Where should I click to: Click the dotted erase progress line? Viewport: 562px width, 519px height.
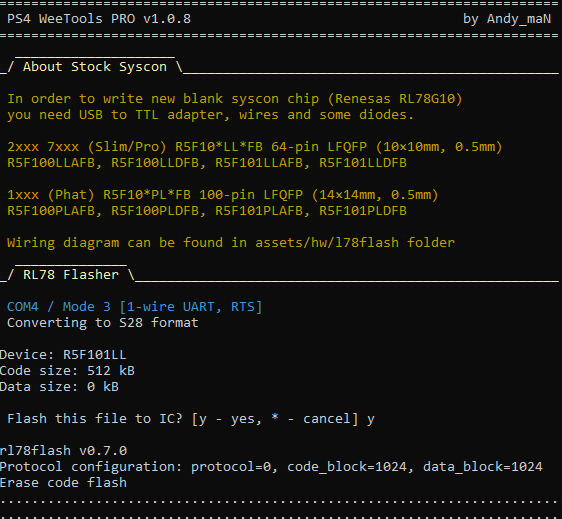click(x=281, y=502)
